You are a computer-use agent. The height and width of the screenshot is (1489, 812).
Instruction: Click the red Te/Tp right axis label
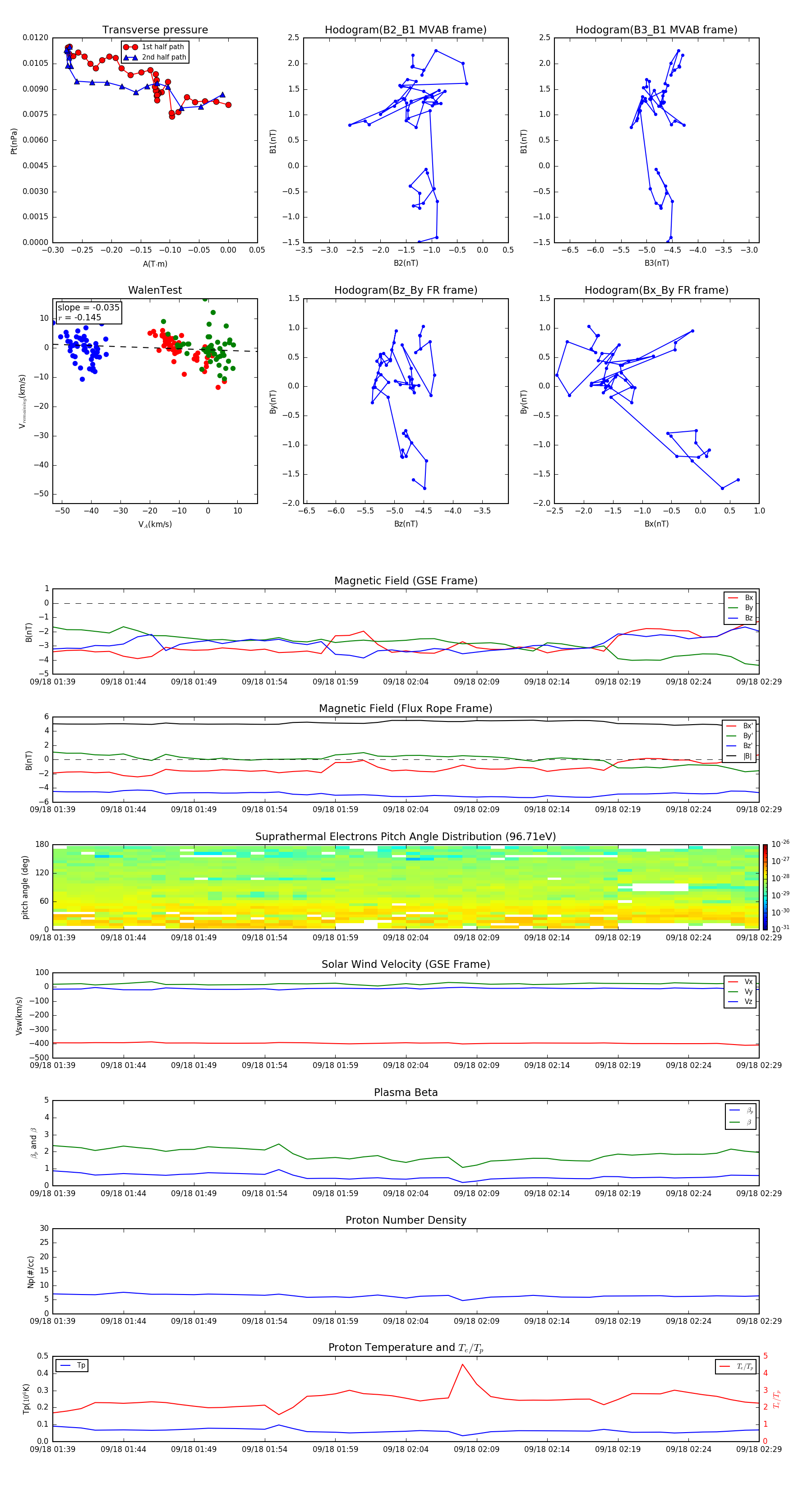click(776, 1399)
